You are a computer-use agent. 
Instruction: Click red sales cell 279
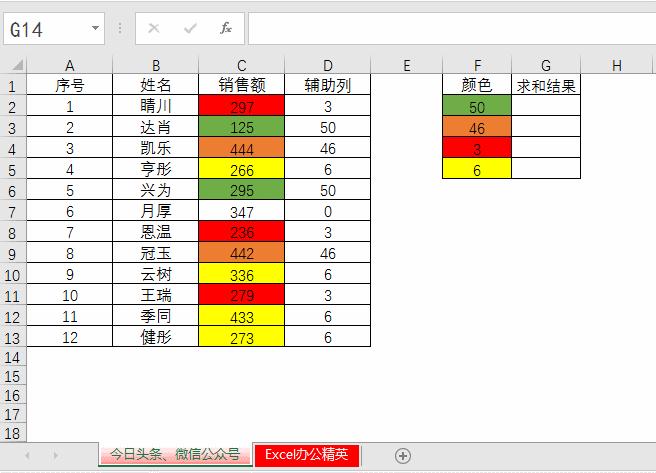(242, 295)
